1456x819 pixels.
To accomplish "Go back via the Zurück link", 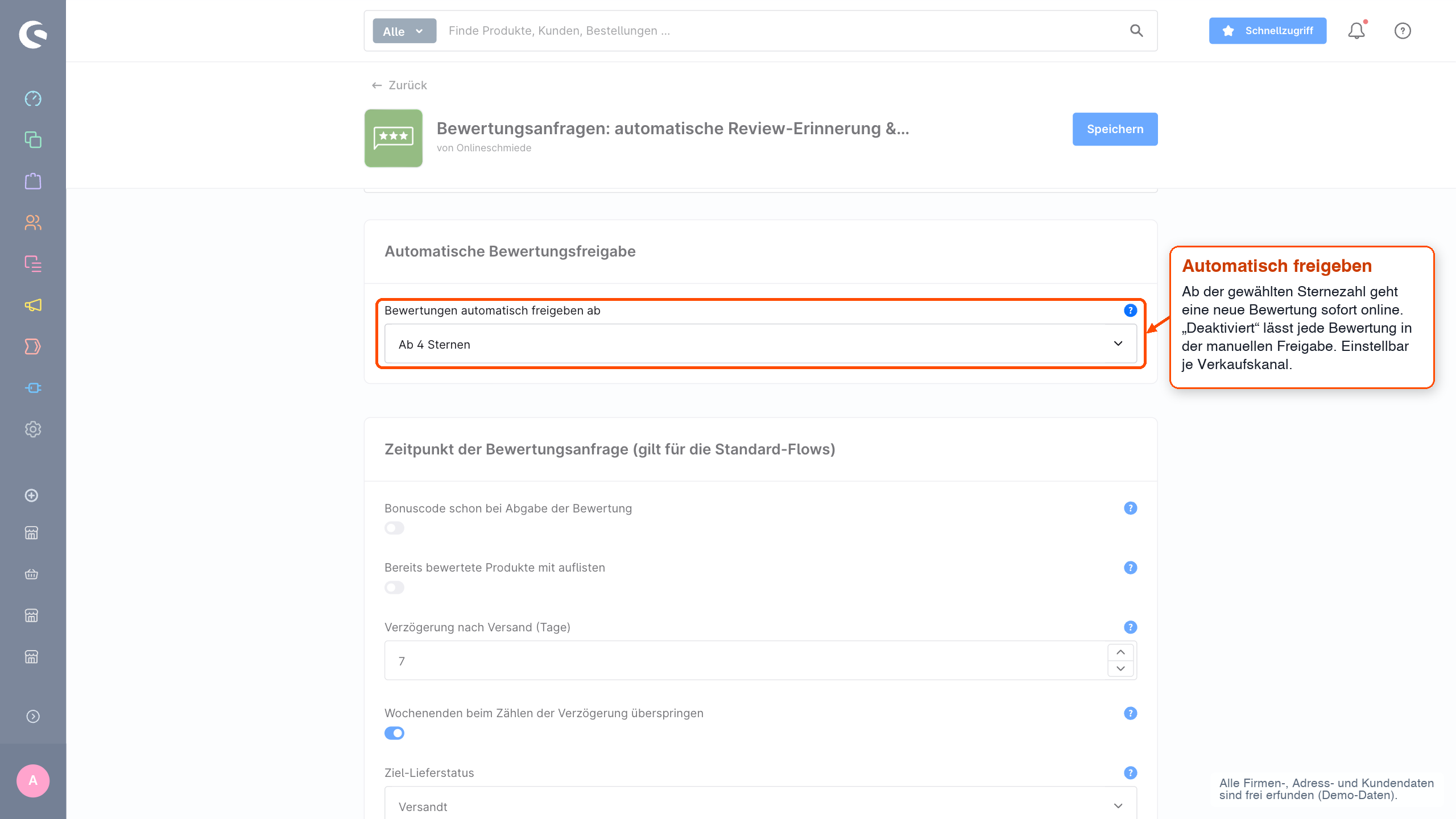I will [x=399, y=85].
